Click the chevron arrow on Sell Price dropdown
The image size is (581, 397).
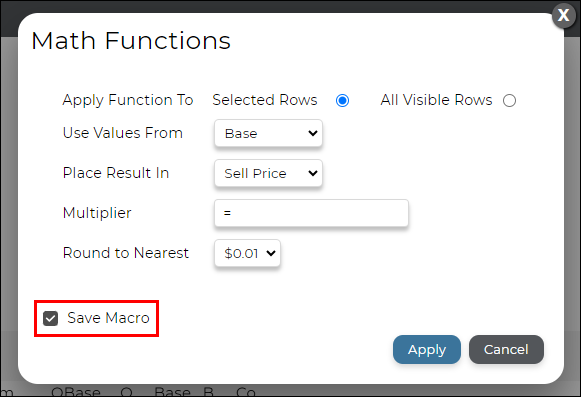(313, 173)
